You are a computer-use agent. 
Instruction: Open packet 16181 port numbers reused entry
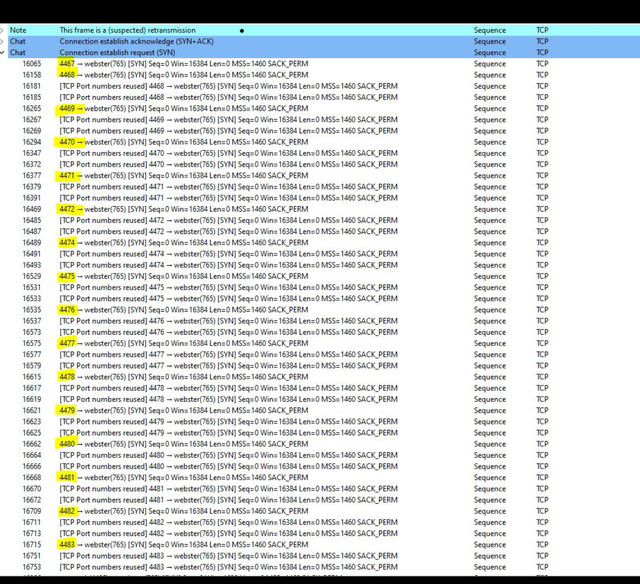coord(320,86)
